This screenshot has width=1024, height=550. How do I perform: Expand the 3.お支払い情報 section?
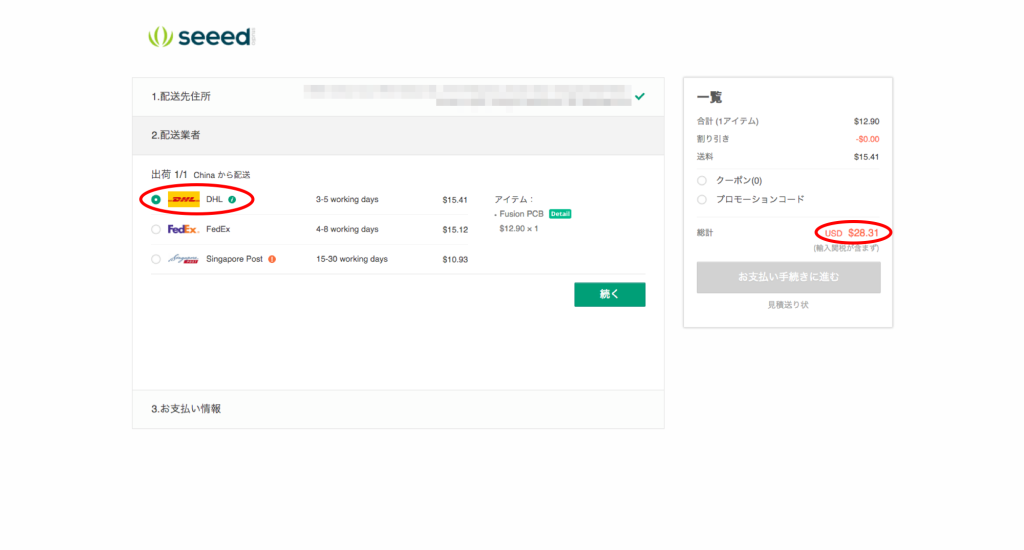pyautogui.click(x=187, y=409)
